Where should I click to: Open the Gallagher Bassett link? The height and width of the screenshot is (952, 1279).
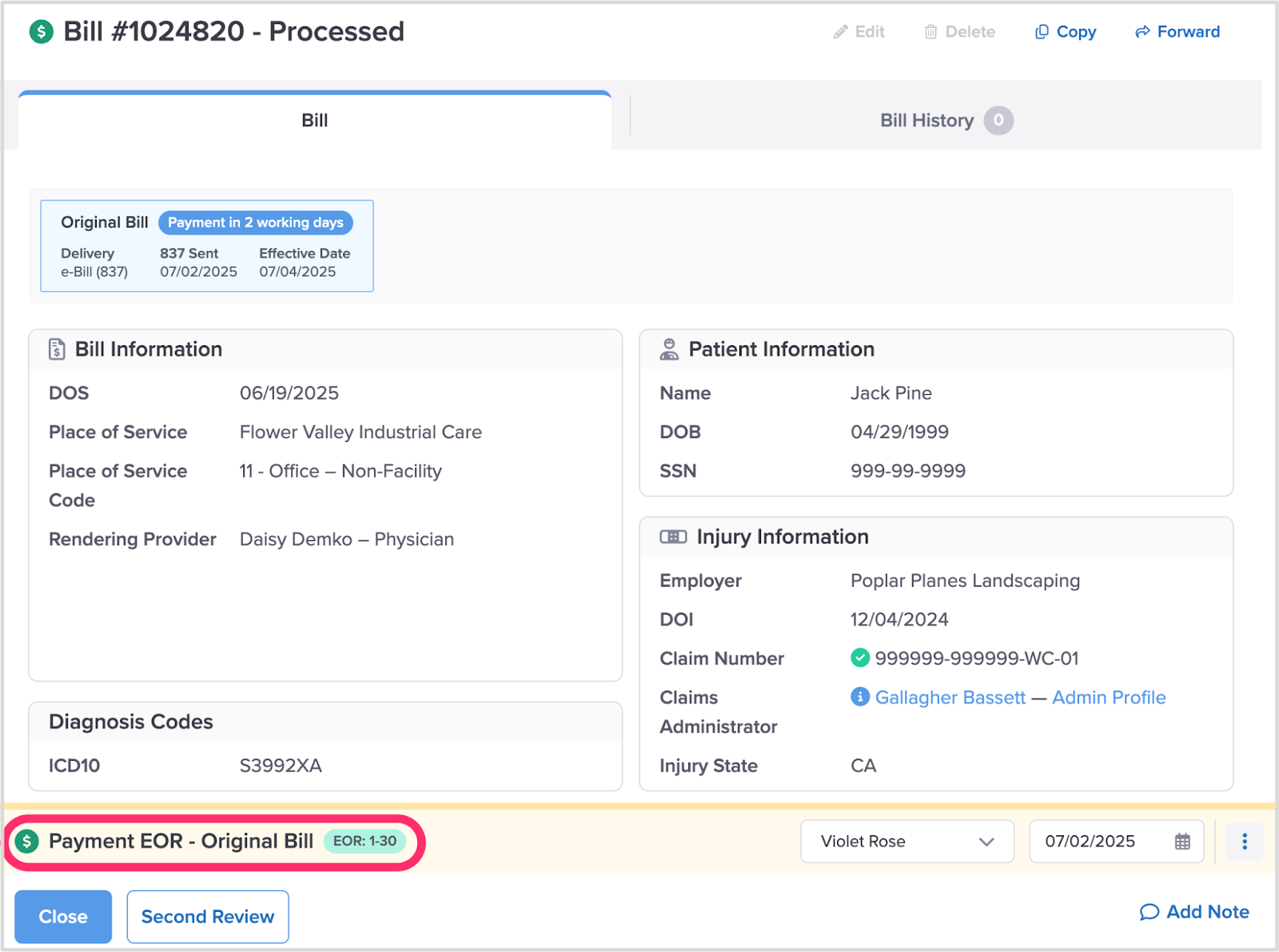coord(950,697)
